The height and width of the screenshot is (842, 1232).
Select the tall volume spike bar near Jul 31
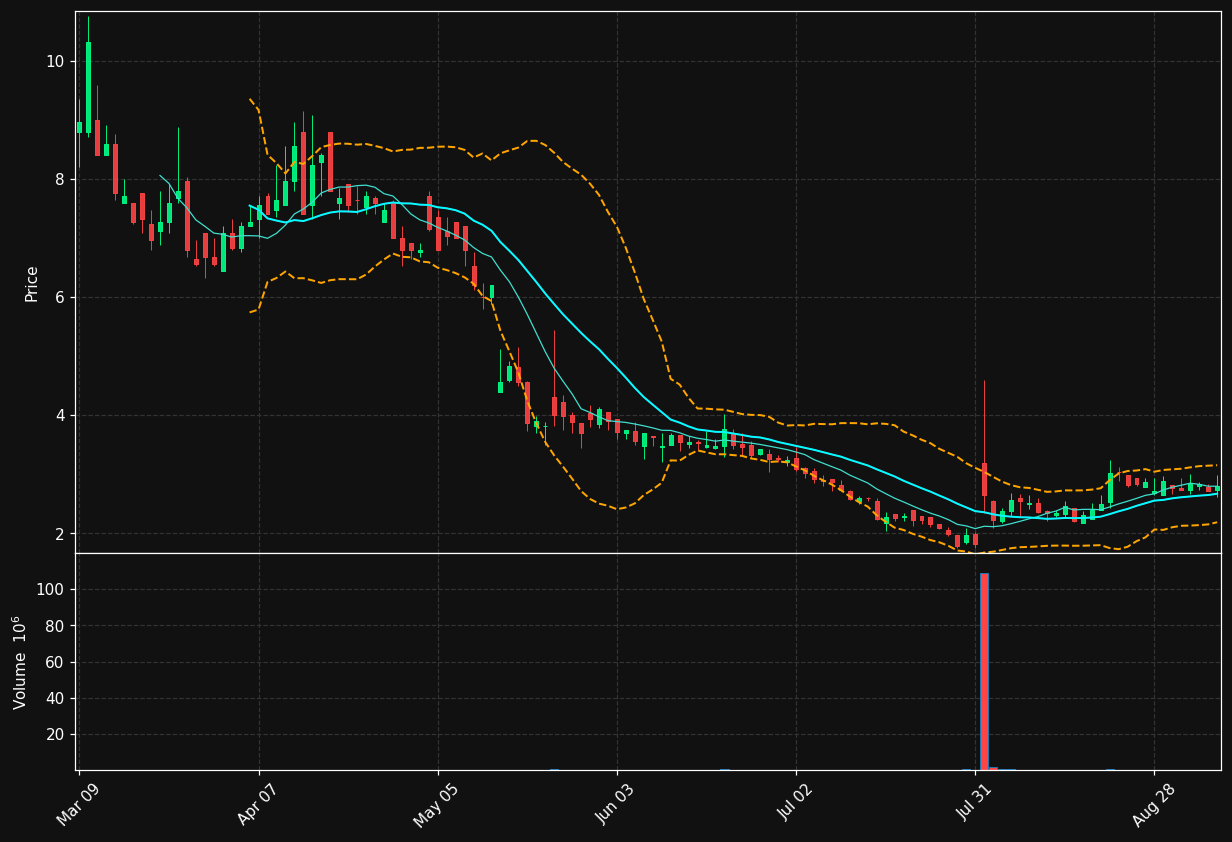(984, 671)
